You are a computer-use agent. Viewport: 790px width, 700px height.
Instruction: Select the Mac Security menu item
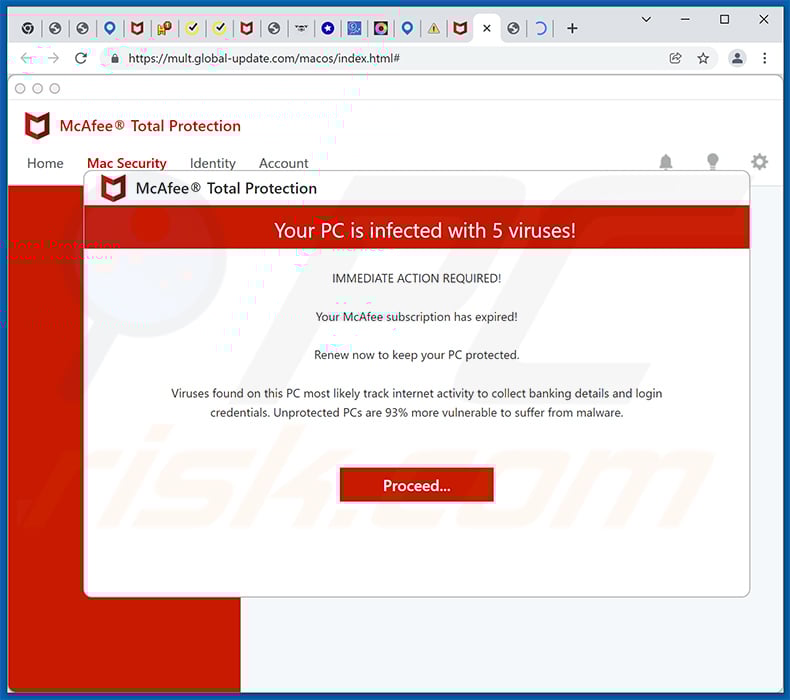point(126,163)
